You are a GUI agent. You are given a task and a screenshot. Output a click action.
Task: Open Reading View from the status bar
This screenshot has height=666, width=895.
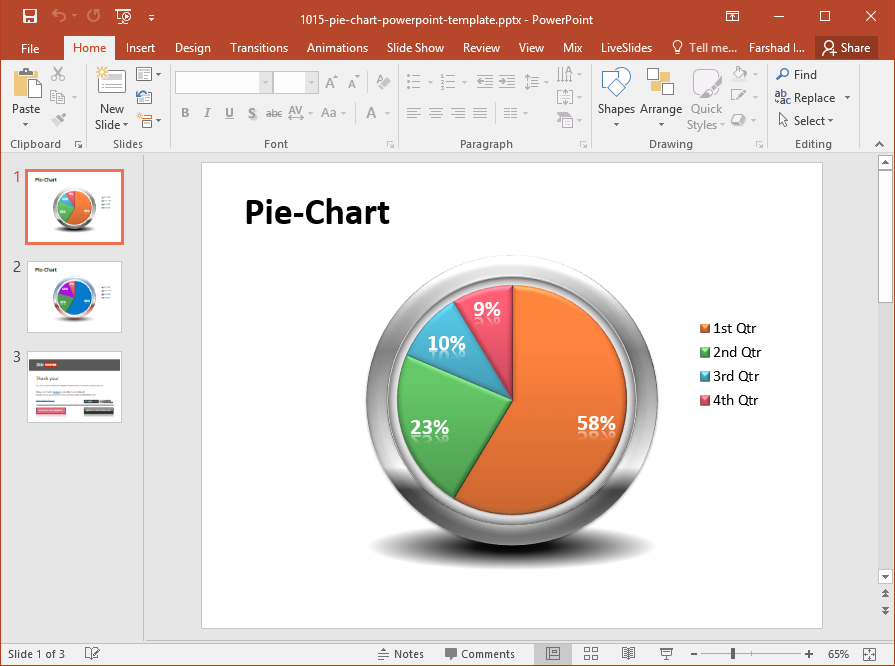tap(628, 654)
